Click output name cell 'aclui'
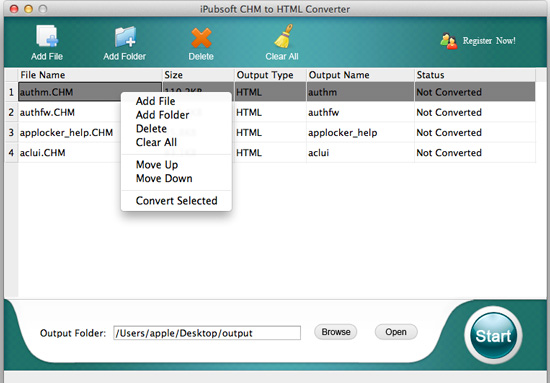This screenshot has width=550, height=383. [x=360, y=153]
